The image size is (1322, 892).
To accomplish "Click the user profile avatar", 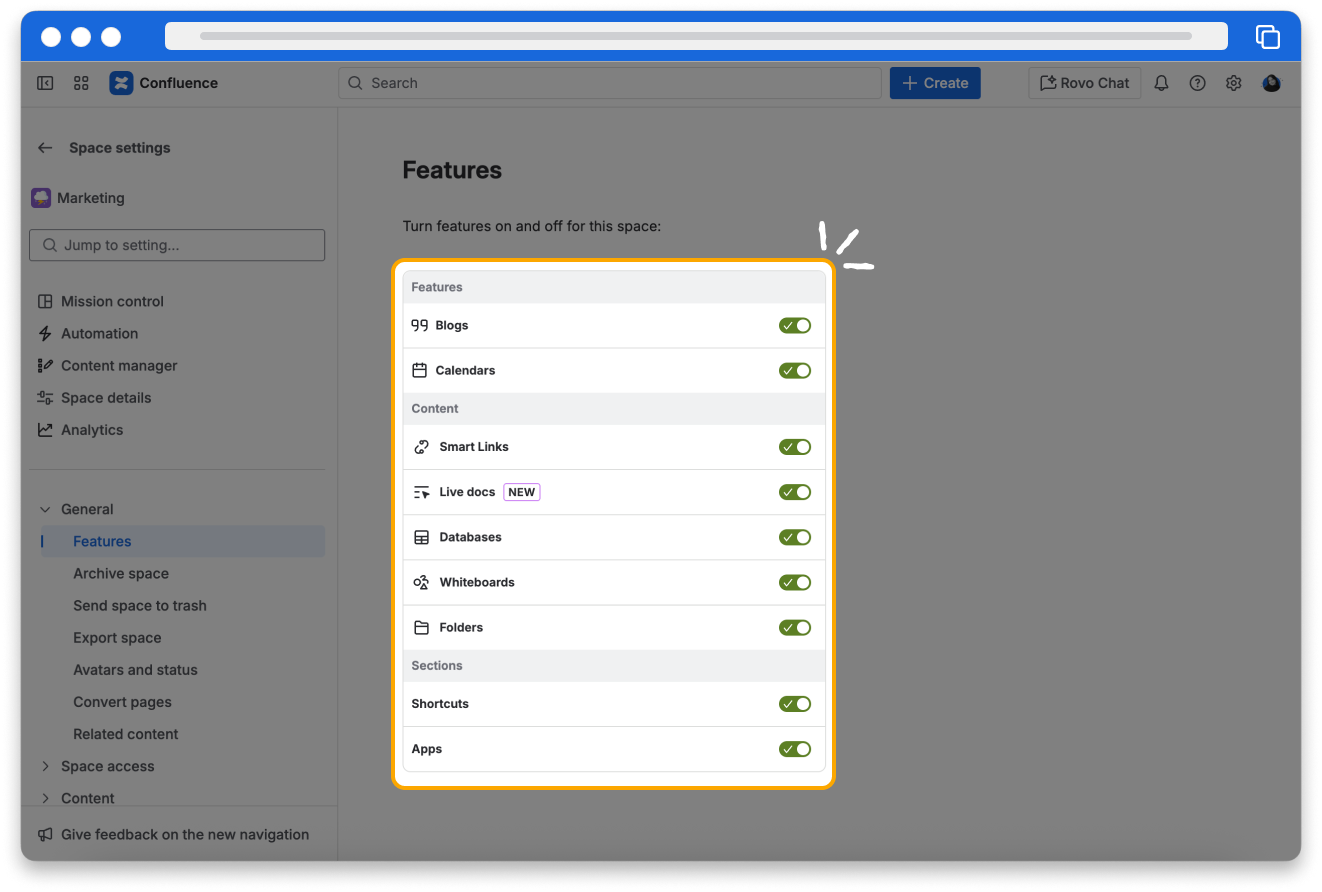I will point(1271,83).
